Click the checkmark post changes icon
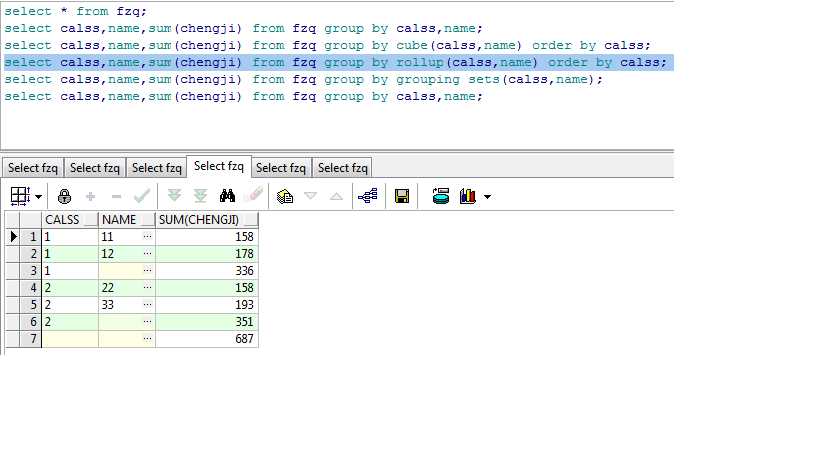This screenshot has height=460, width=819. pyautogui.click(x=142, y=196)
